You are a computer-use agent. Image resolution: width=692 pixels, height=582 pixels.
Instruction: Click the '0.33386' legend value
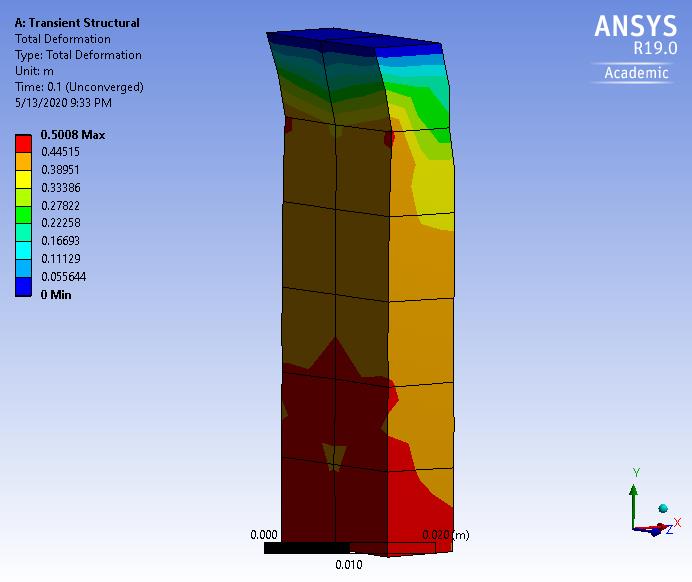(61, 188)
